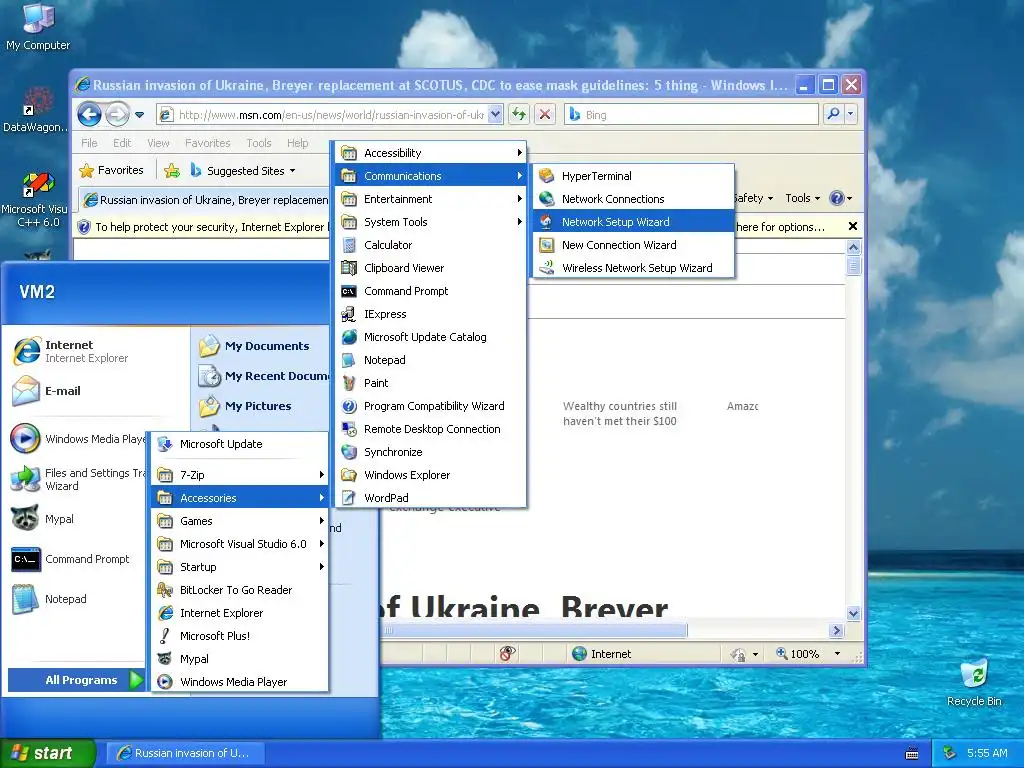Launch WordPad
The image size is (1024, 768).
click(431, 498)
